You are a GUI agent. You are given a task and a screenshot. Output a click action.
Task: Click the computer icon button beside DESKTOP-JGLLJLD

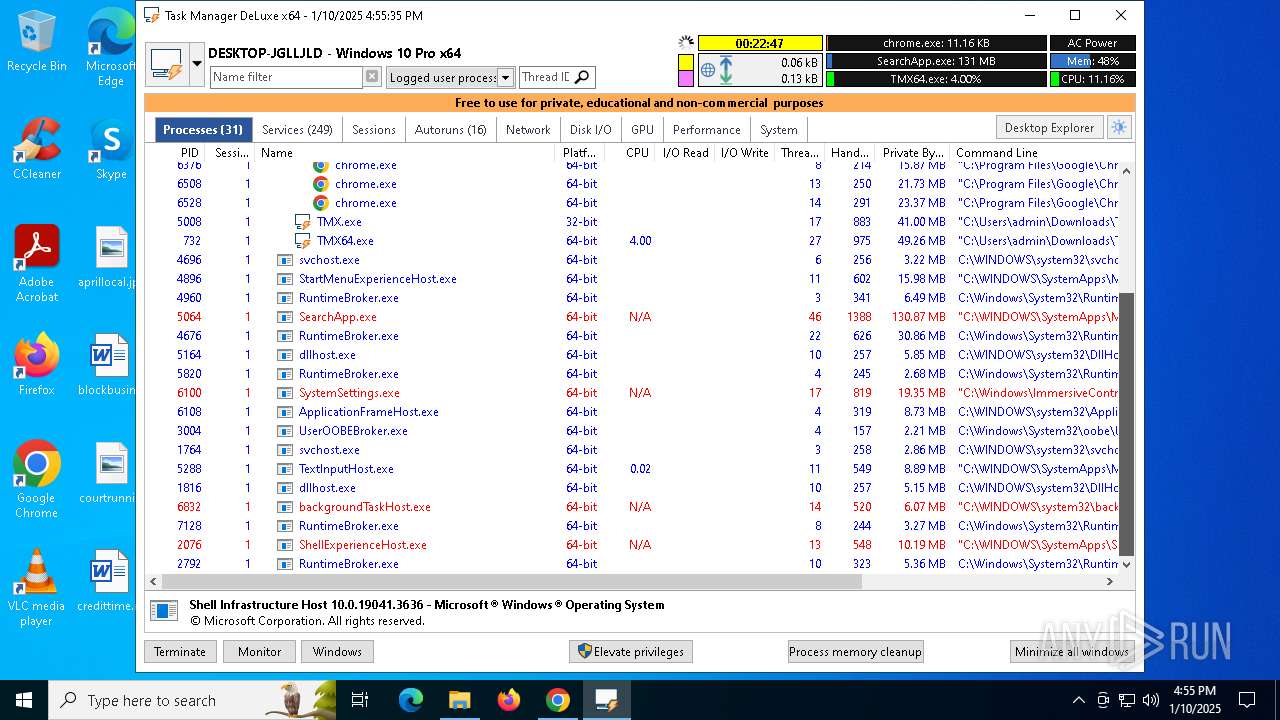(x=166, y=65)
